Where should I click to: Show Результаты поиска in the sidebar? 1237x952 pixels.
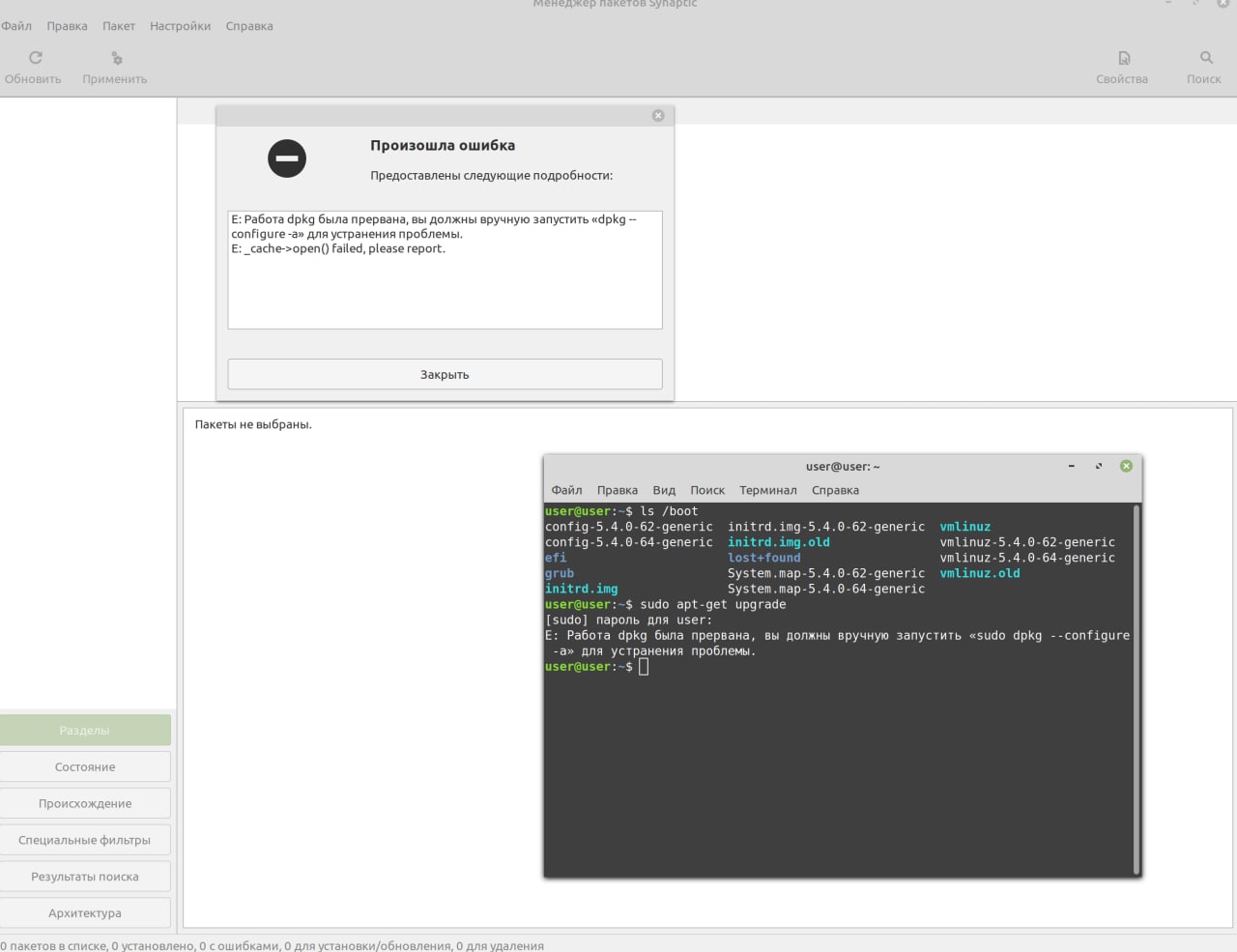(x=85, y=877)
